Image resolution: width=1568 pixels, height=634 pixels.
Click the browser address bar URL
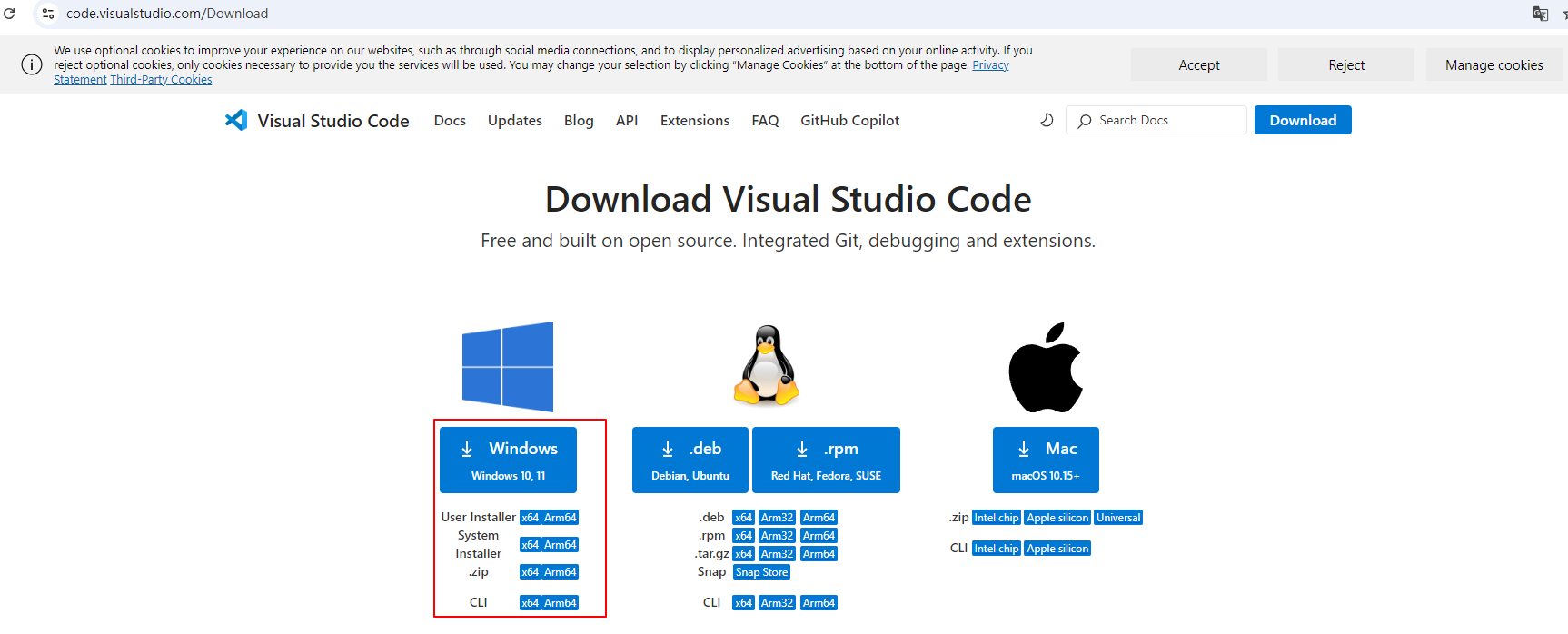[167, 14]
